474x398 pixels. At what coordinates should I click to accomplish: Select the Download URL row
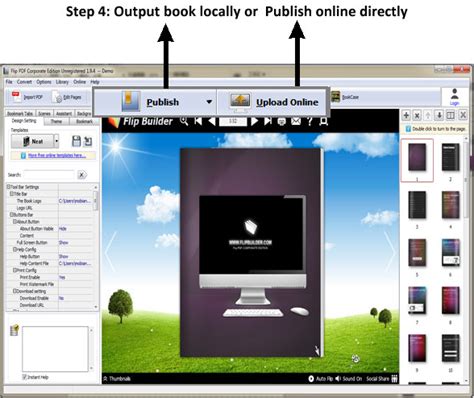[x=50, y=305]
